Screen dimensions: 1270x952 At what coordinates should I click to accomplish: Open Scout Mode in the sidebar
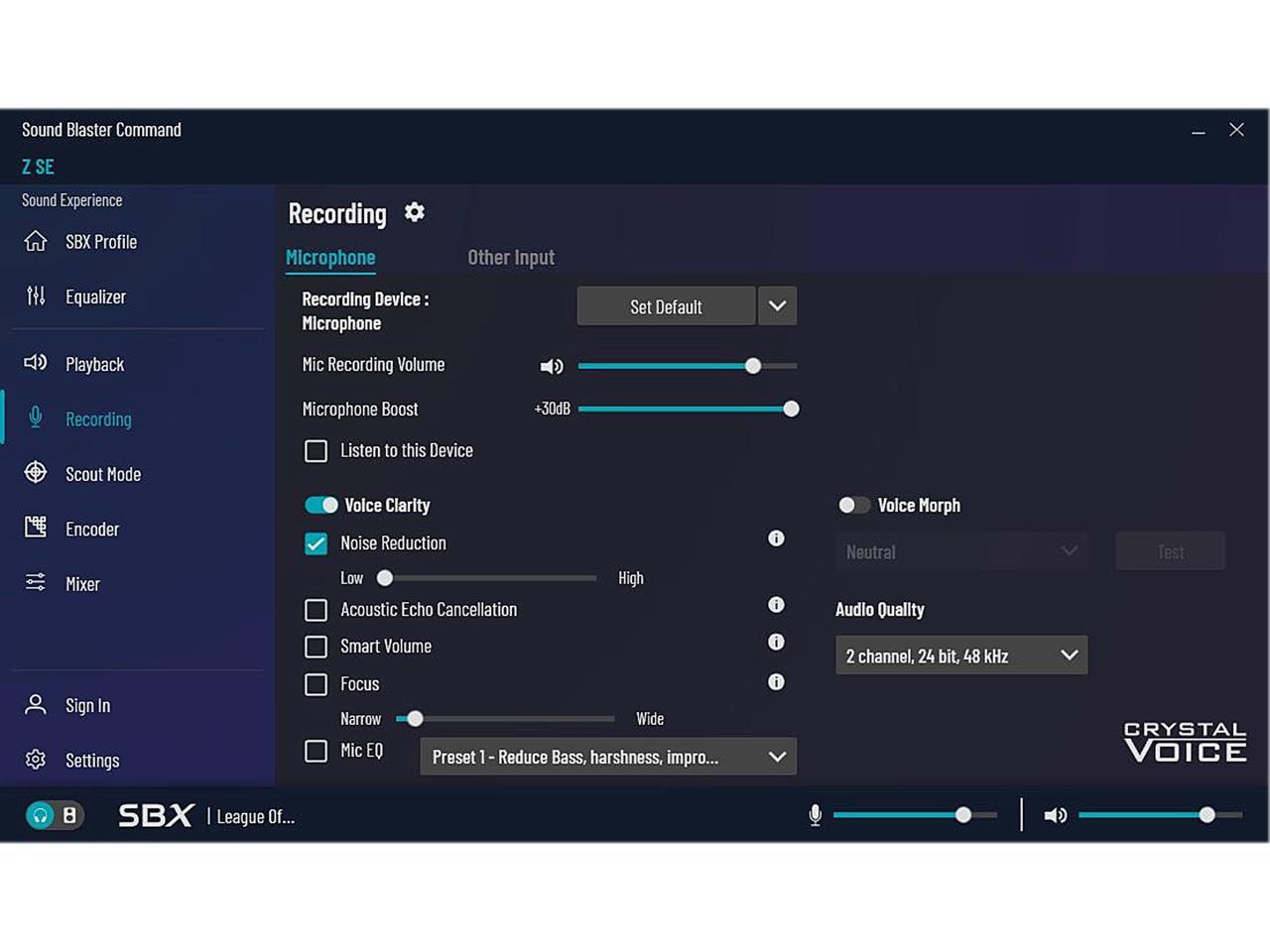(x=102, y=474)
